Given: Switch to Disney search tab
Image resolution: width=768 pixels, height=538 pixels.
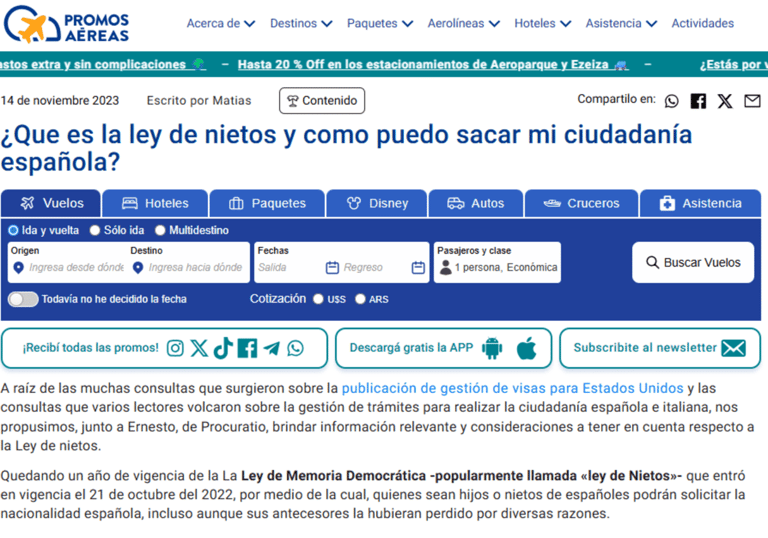Looking at the screenshot, I should pos(377,203).
